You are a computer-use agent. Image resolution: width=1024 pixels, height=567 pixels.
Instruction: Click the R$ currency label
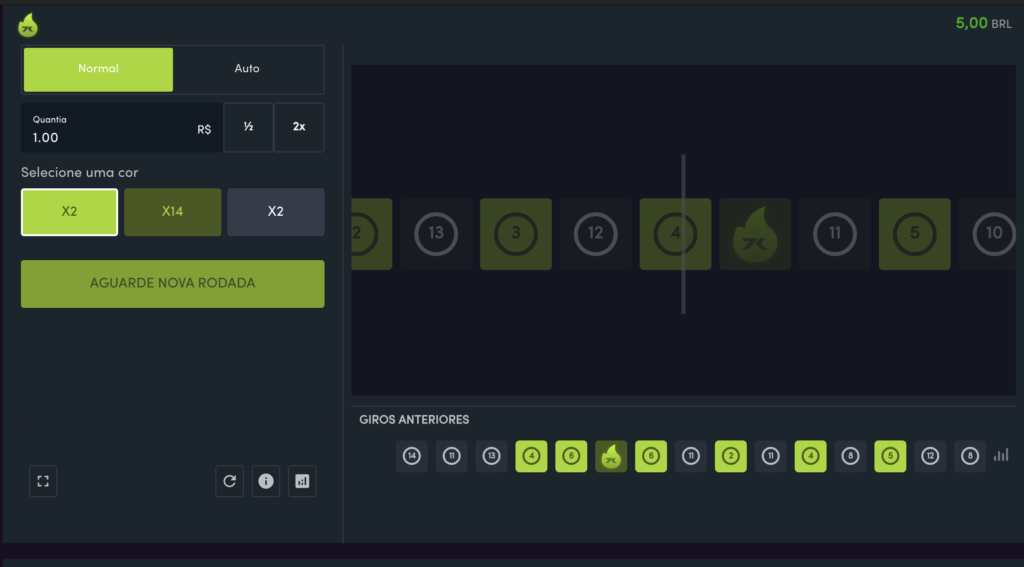pos(204,129)
